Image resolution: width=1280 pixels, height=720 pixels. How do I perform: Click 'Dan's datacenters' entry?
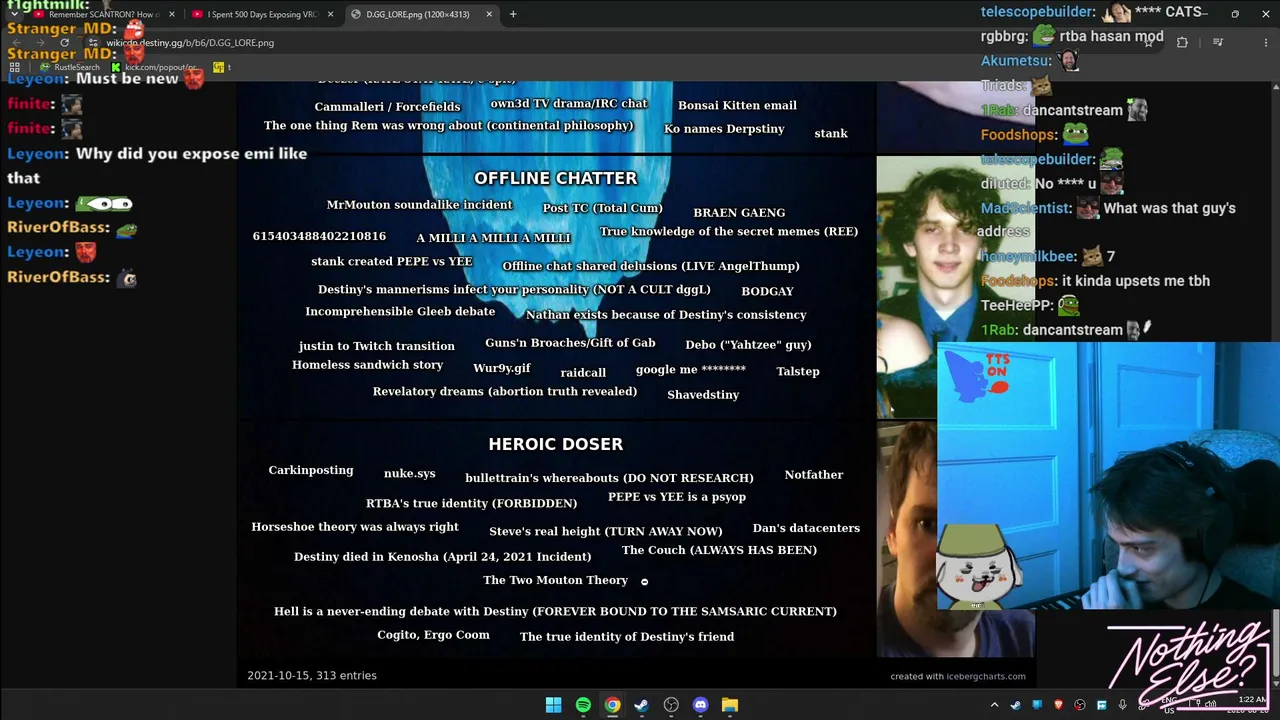(x=806, y=528)
